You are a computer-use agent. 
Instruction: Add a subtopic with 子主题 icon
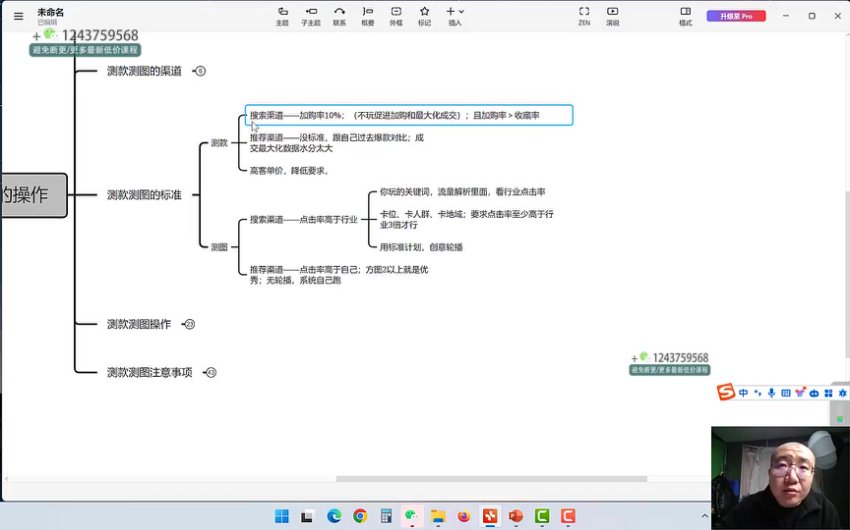tap(311, 15)
